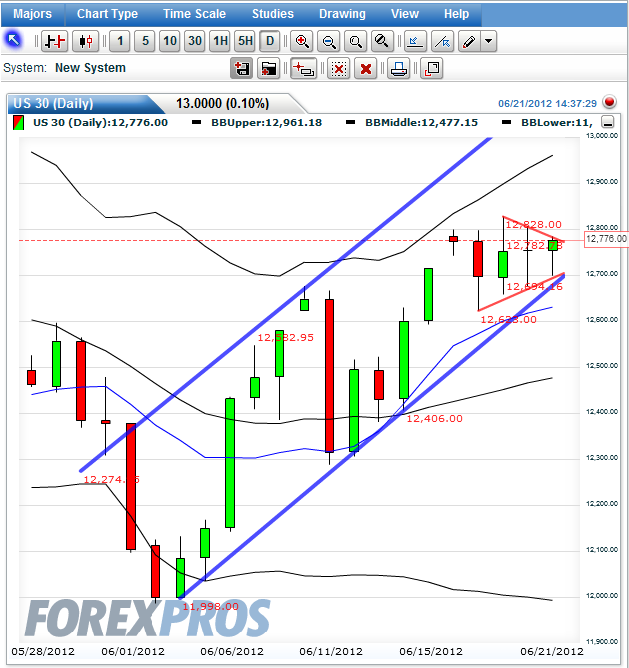Image resolution: width=629 pixels, height=668 pixels.
Task: Open the Drawing menu
Action: tap(342, 14)
